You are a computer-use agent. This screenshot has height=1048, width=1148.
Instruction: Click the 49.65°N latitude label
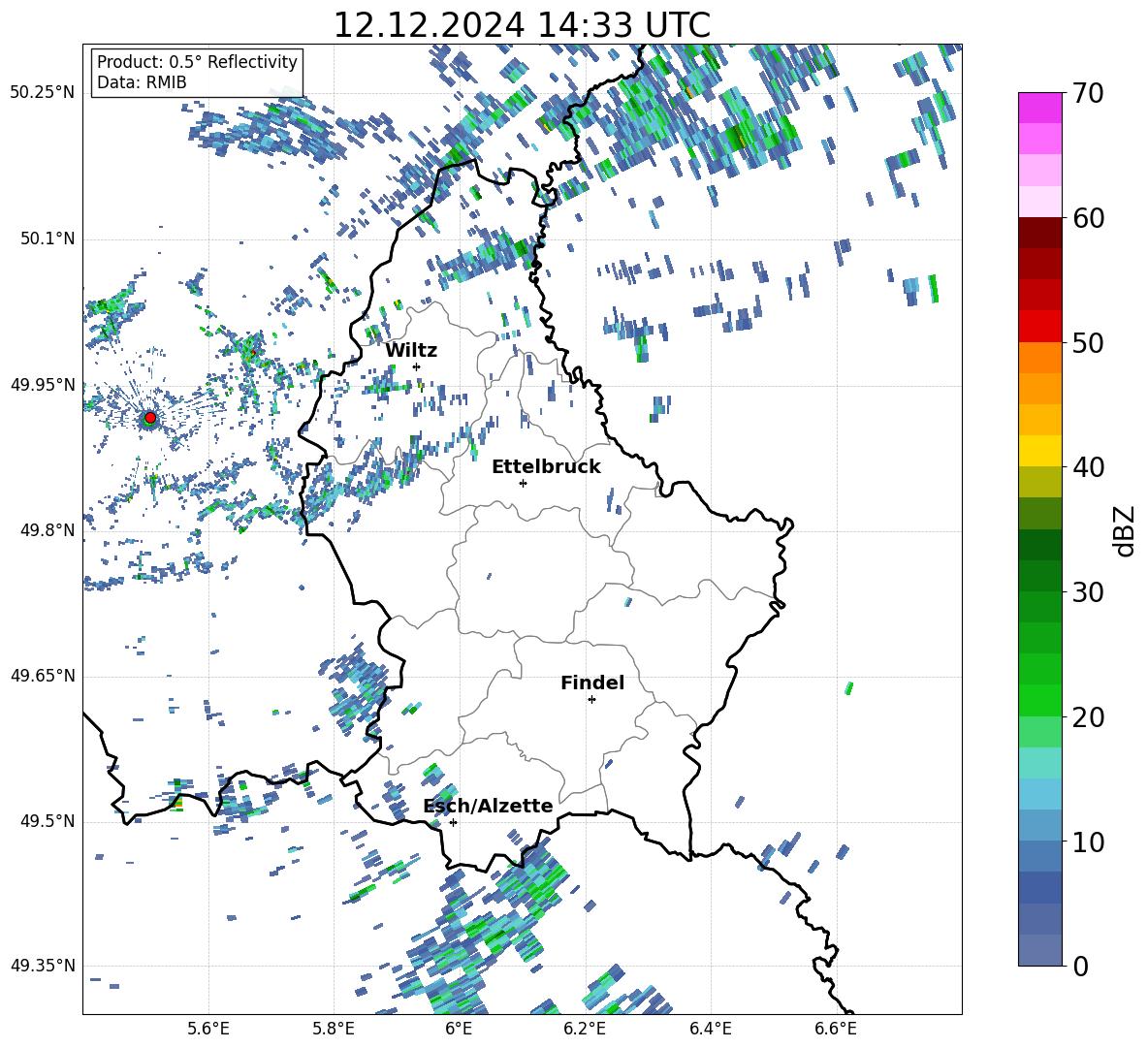pos(43,676)
